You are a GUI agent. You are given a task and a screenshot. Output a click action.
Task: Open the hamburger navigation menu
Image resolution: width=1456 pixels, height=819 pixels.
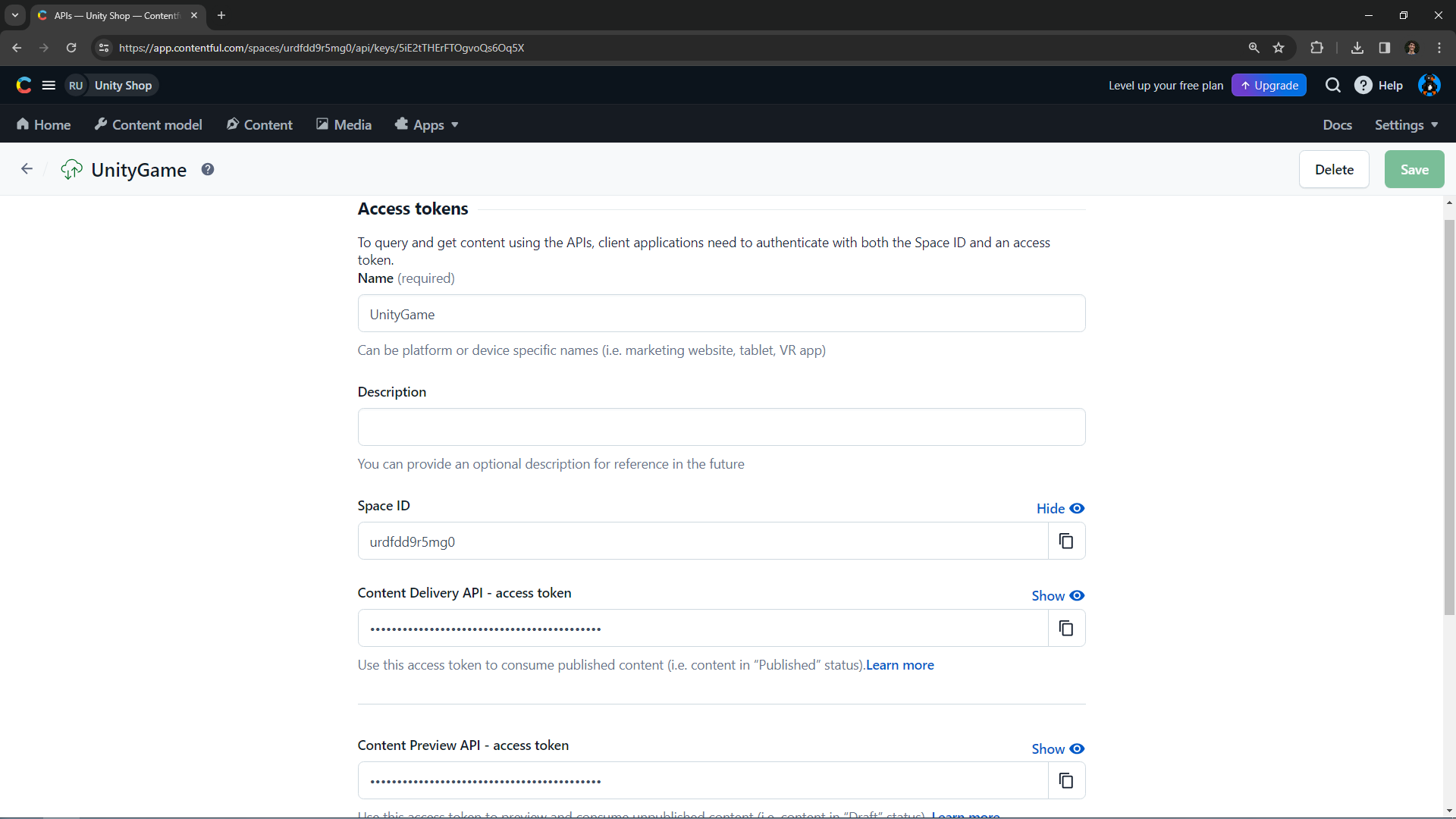[48, 85]
